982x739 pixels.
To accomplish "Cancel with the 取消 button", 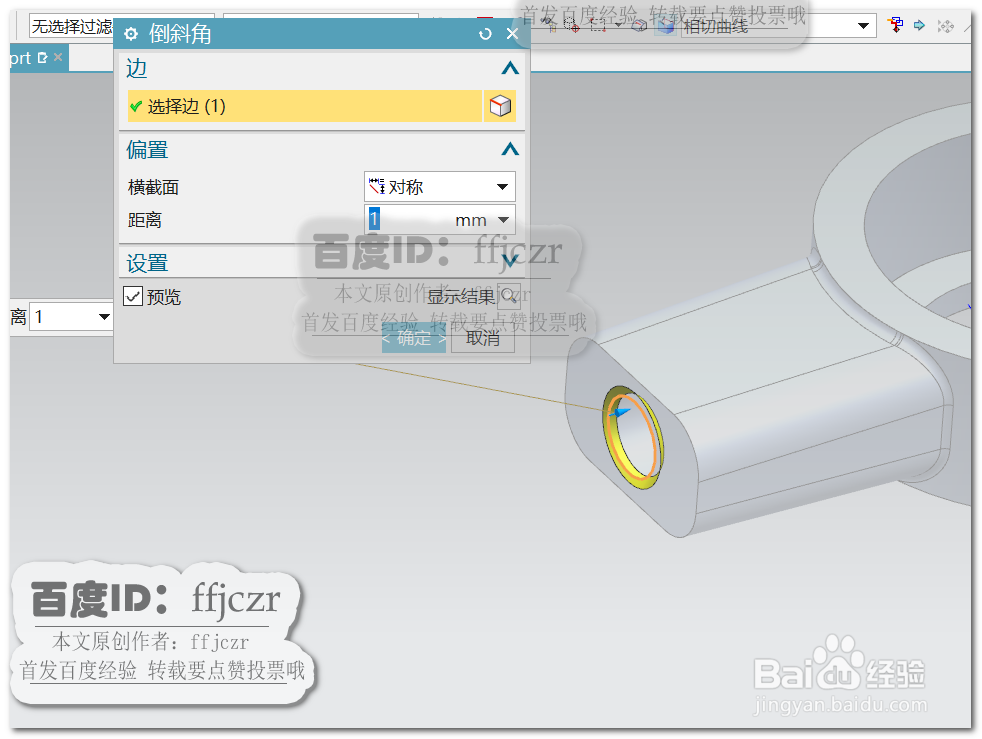I will (483, 339).
